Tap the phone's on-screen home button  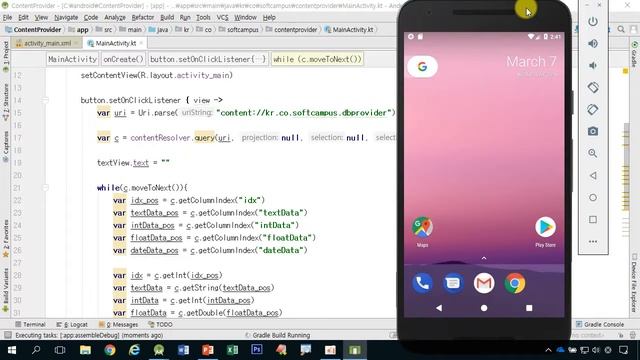point(484,308)
